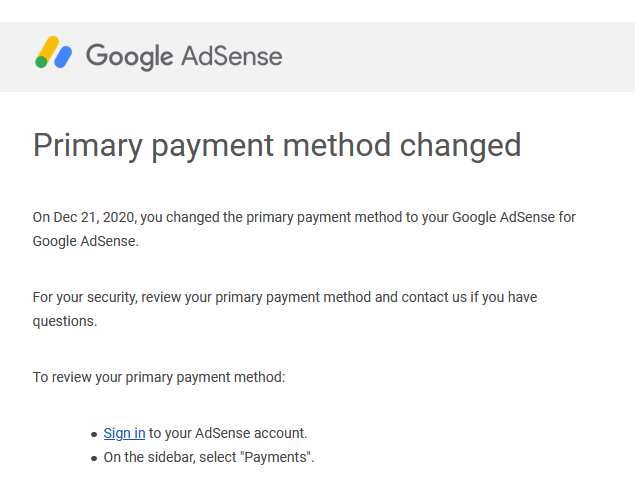Click the "For your security" paragraph

coord(285,309)
